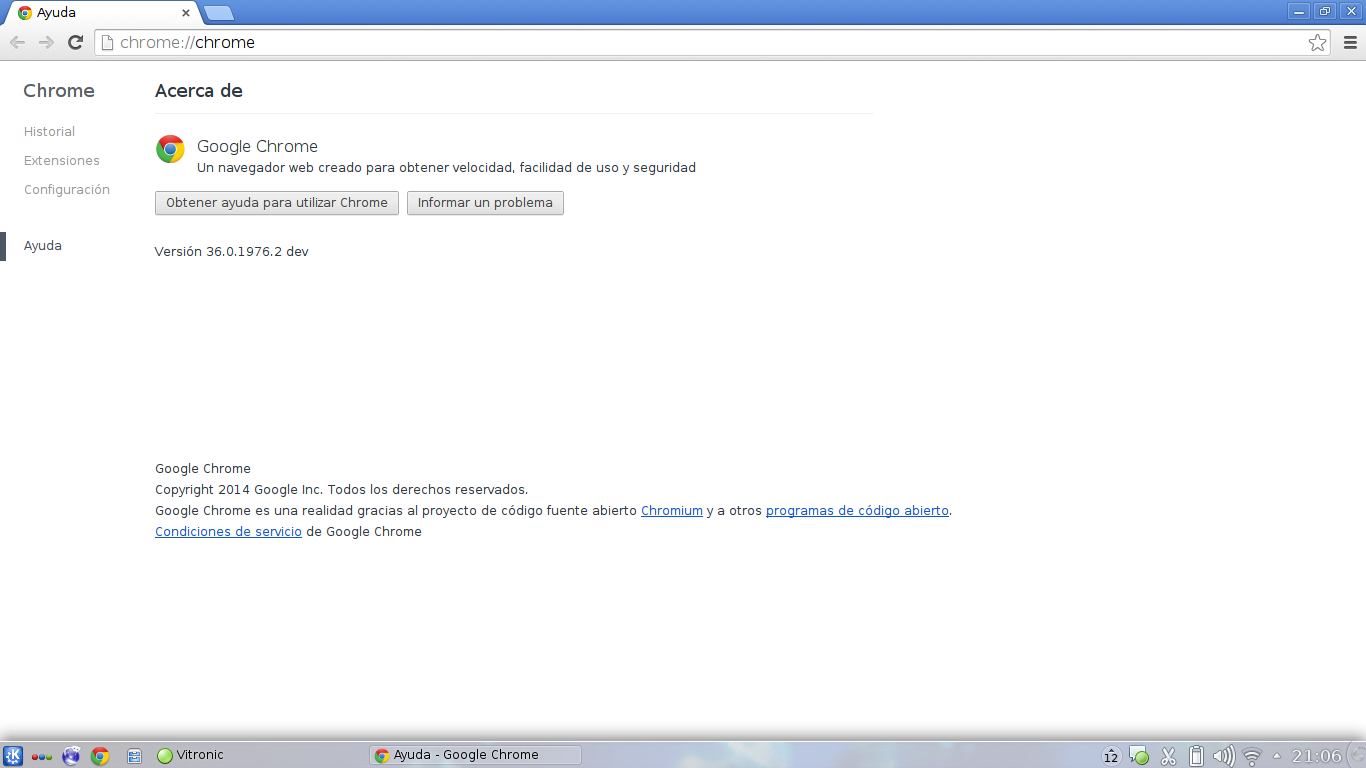
Task: Open the volume speaker tray icon
Action: point(1223,756)
